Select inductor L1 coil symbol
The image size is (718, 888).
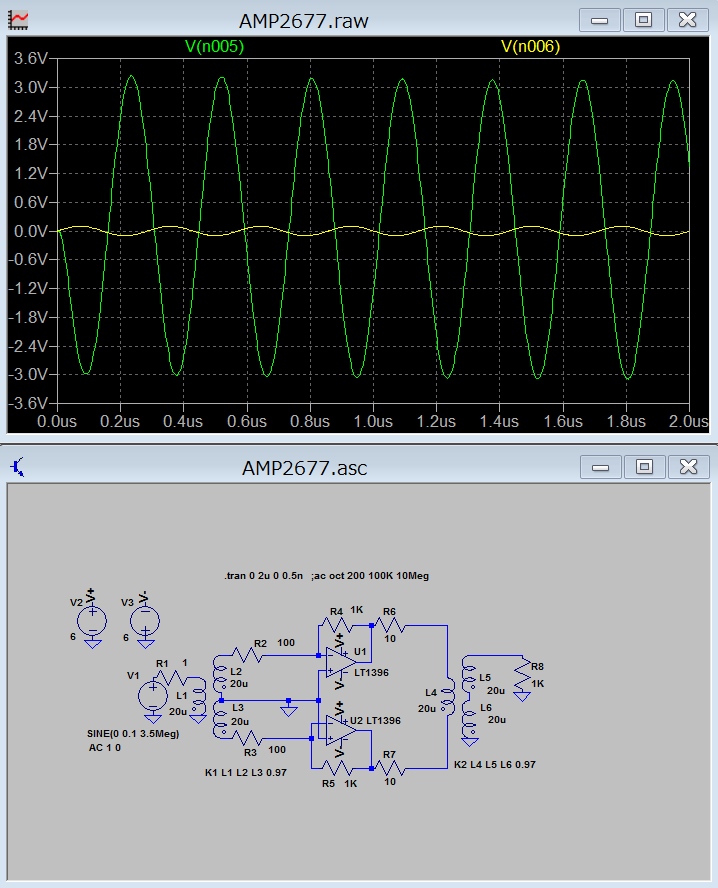(x=198, y=695)
